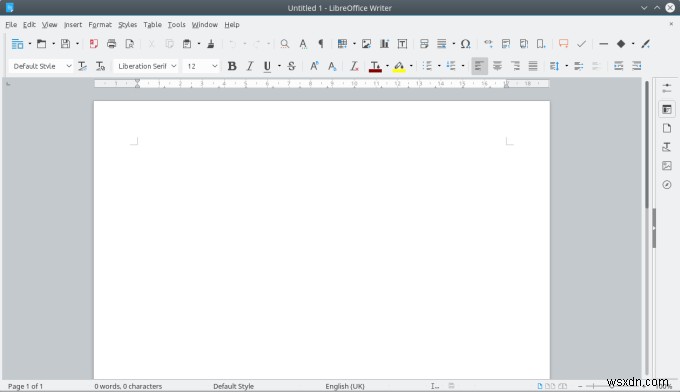Image resolution: width=680 pixels, height=392 pixels.
Task: Align text right
Action: point(515,66)
